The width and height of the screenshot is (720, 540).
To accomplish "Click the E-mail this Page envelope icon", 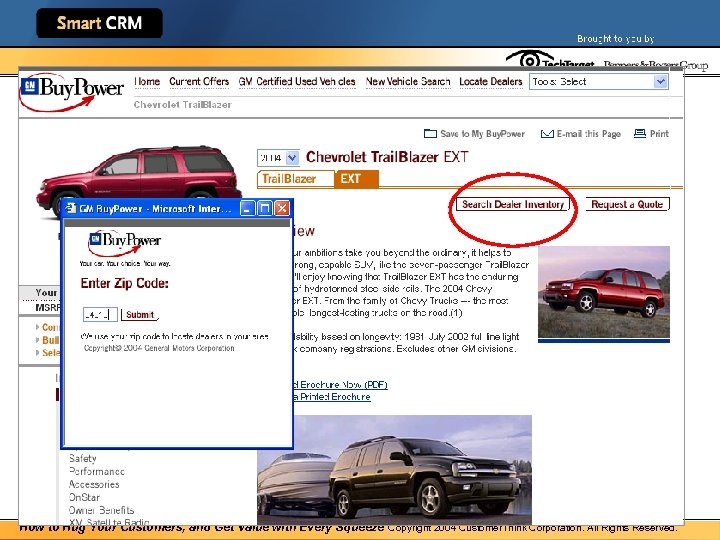I will click(547, 134).
